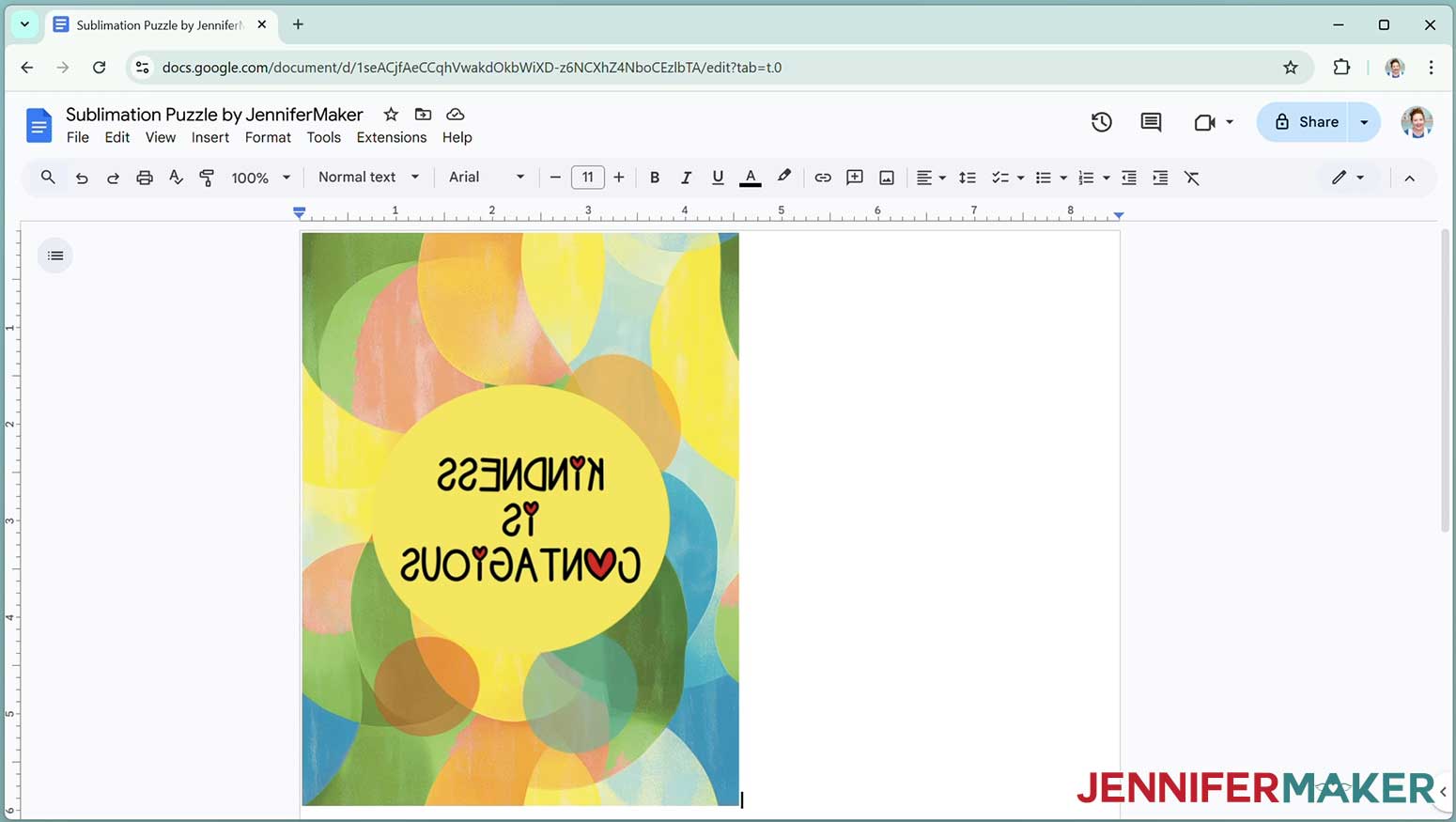Viewport: 1456px width, 822px height.
Task: Open the Edit menu
Action: click(x=117, y=137)
